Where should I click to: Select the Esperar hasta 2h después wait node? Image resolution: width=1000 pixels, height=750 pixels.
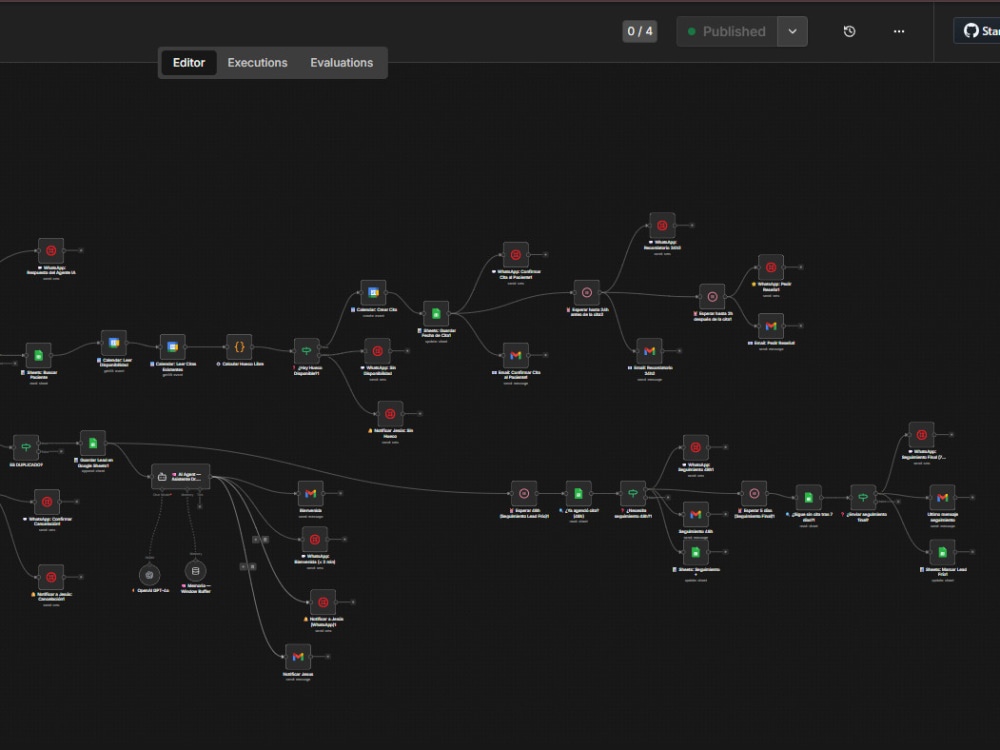712,297
